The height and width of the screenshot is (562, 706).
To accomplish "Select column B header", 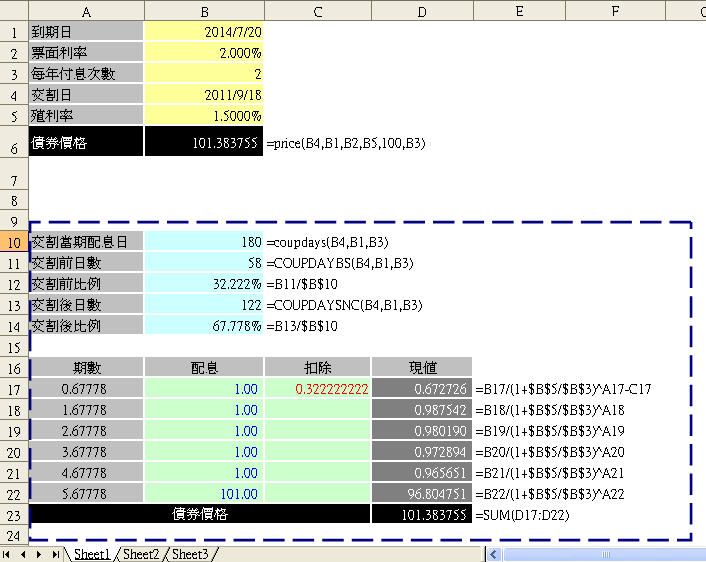I will click(x=204, y=11).
